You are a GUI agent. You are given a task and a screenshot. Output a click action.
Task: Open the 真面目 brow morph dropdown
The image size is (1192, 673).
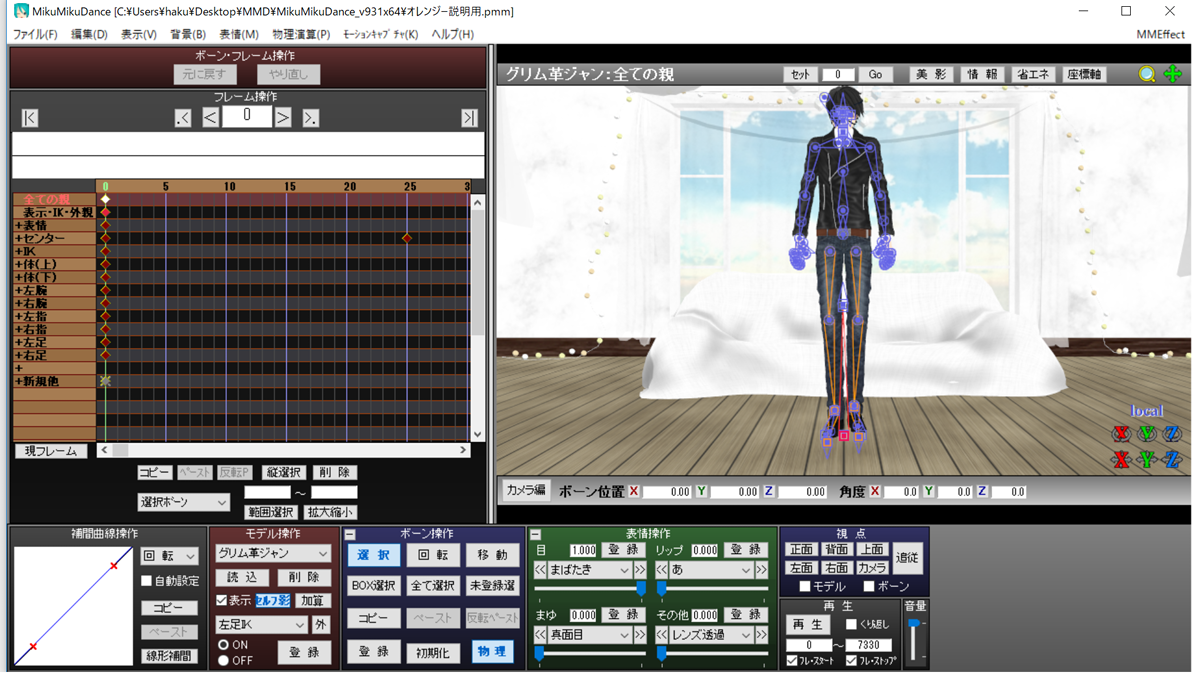pos(590,634)
